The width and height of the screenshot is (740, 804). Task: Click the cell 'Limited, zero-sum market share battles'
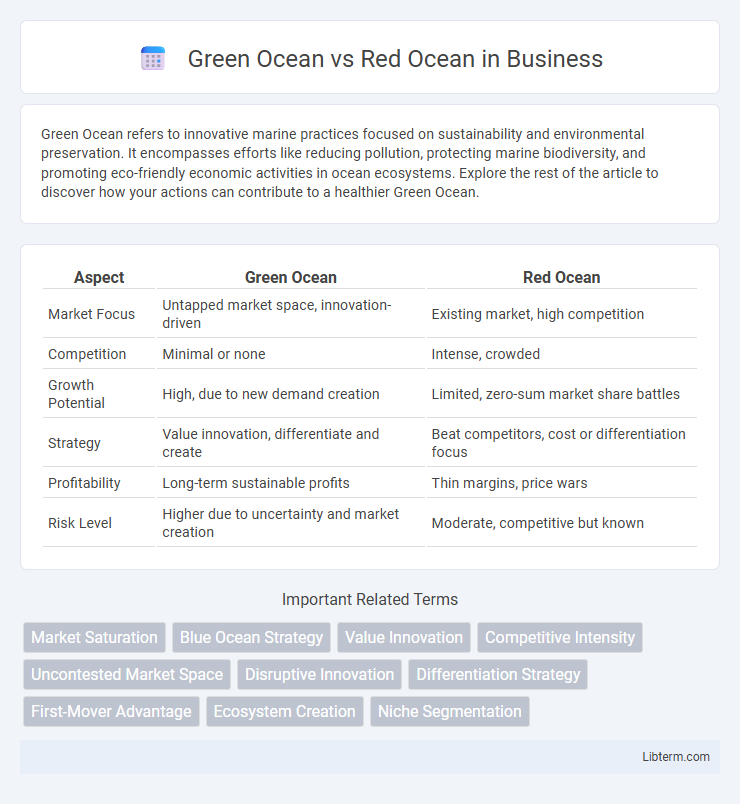coord(562,394)
